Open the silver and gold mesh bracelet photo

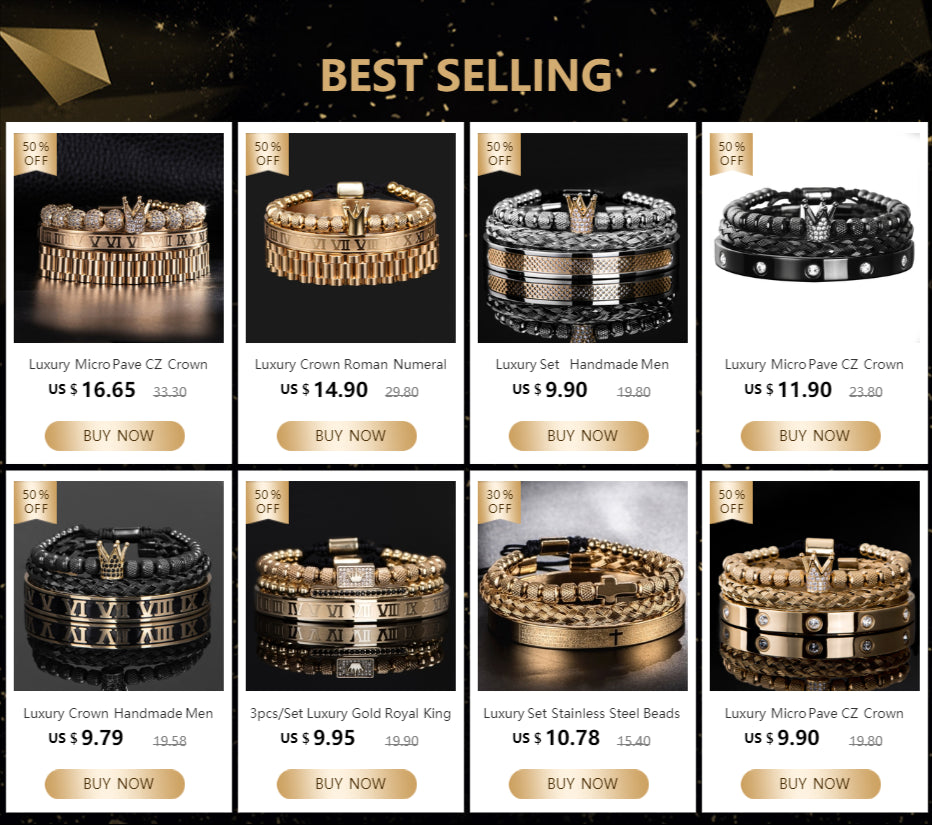point(582,238)
